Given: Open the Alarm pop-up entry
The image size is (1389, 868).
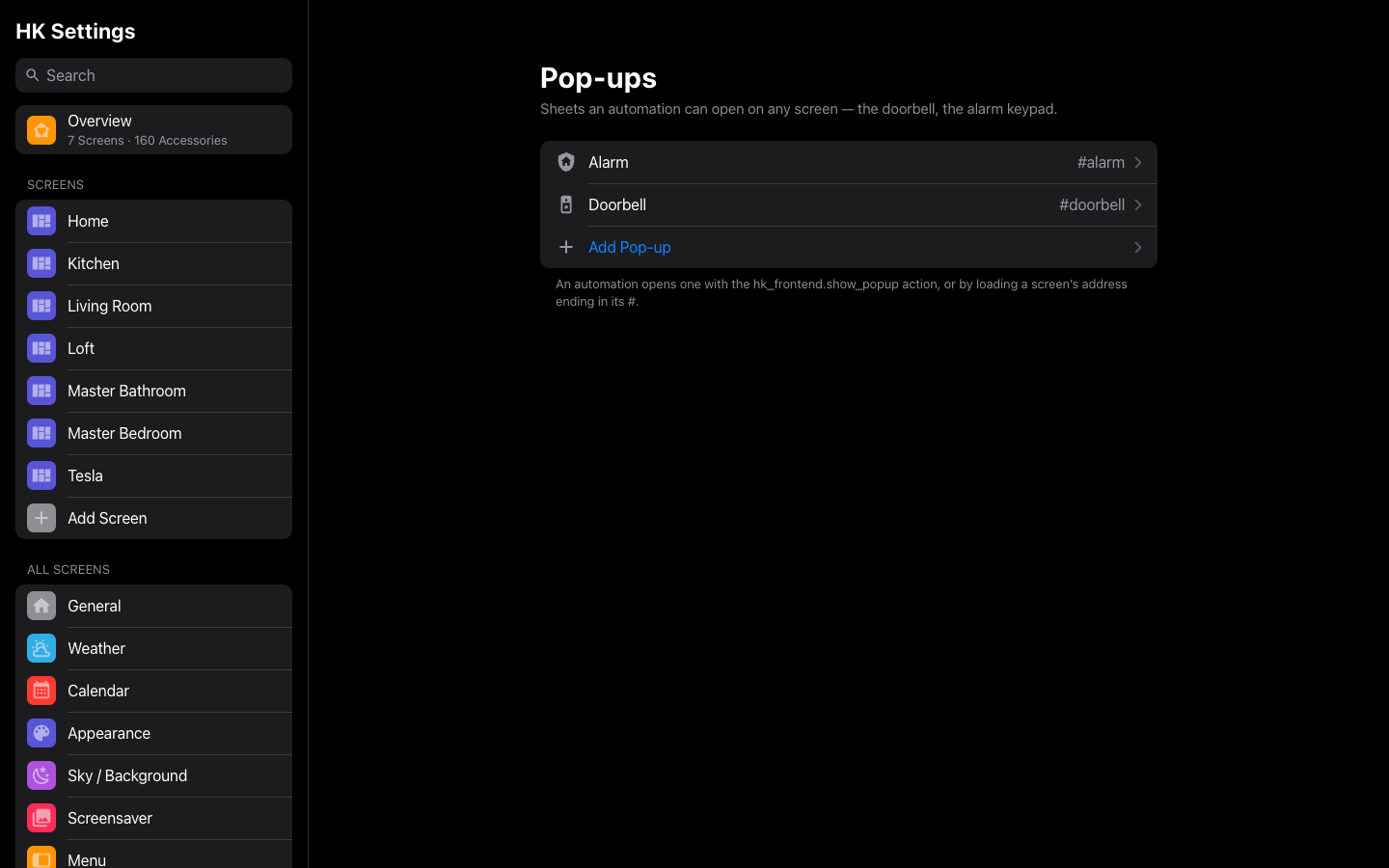Looking at the screenshot, I should [849, 162].
